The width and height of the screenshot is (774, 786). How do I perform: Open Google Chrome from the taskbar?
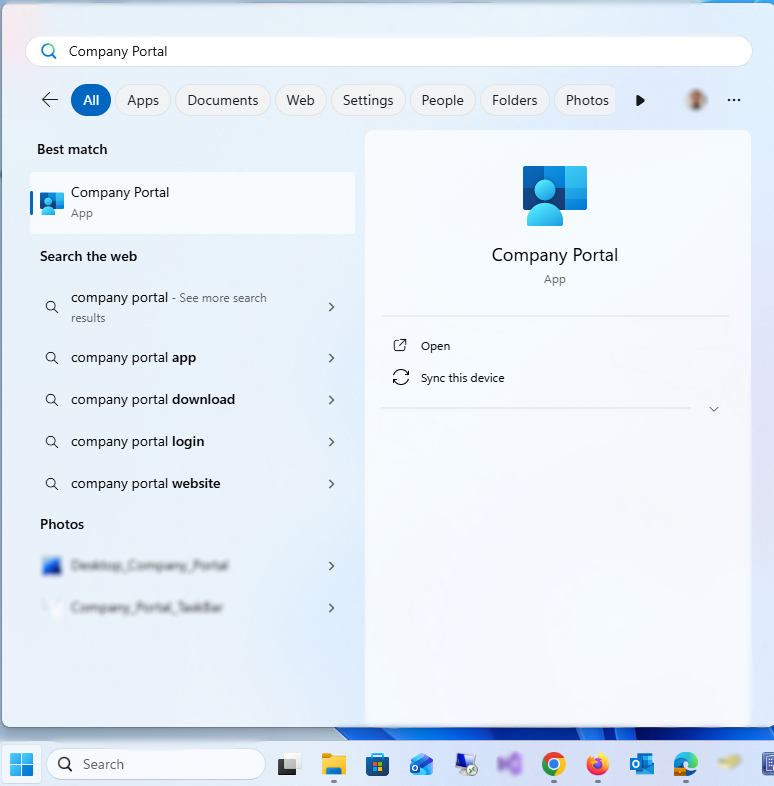point(553,764)
